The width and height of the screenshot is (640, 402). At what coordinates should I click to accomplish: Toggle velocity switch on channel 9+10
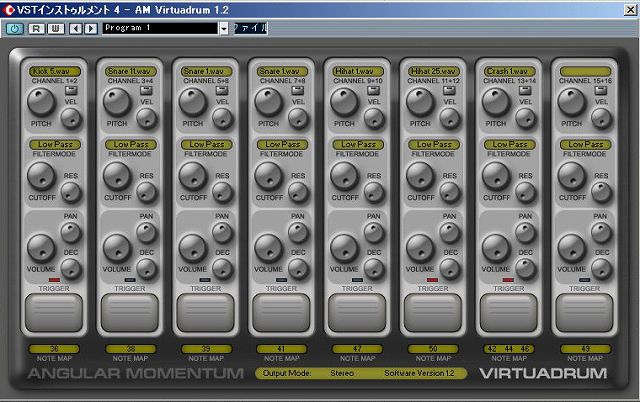[374, 90]
